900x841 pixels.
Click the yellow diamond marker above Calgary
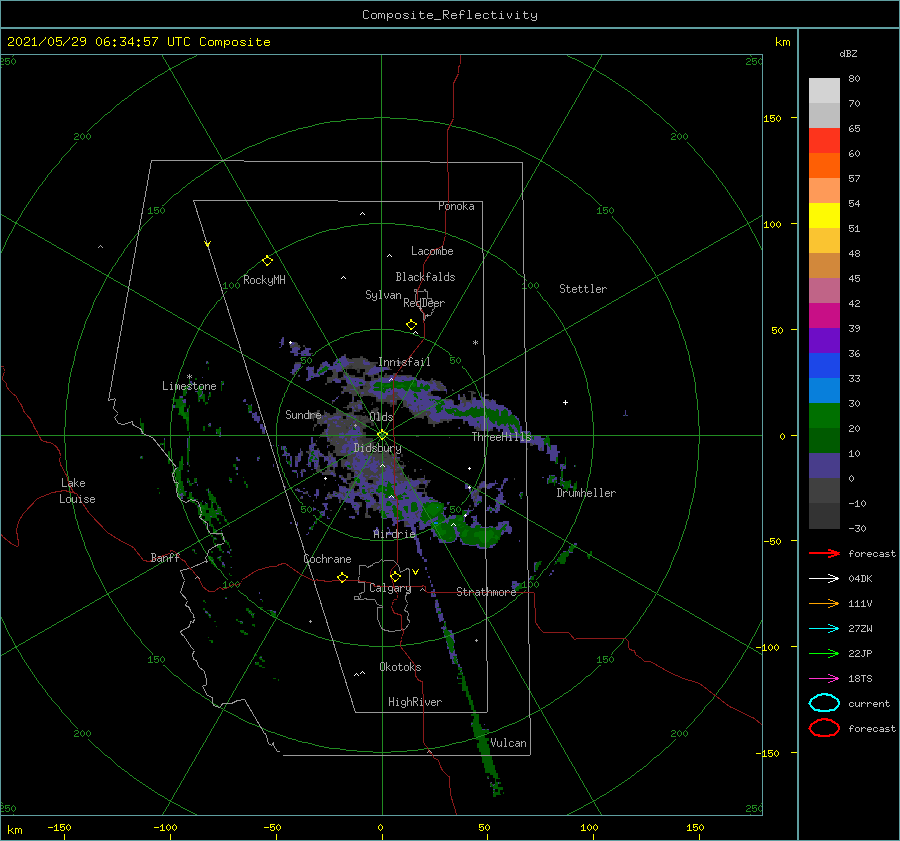(395, 576)
